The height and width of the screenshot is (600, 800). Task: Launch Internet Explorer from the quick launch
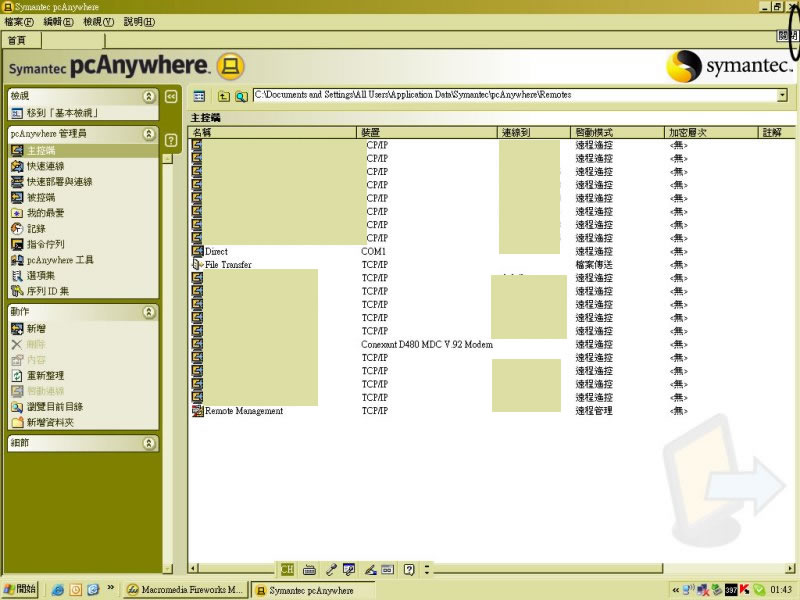(x=58, y=590)
